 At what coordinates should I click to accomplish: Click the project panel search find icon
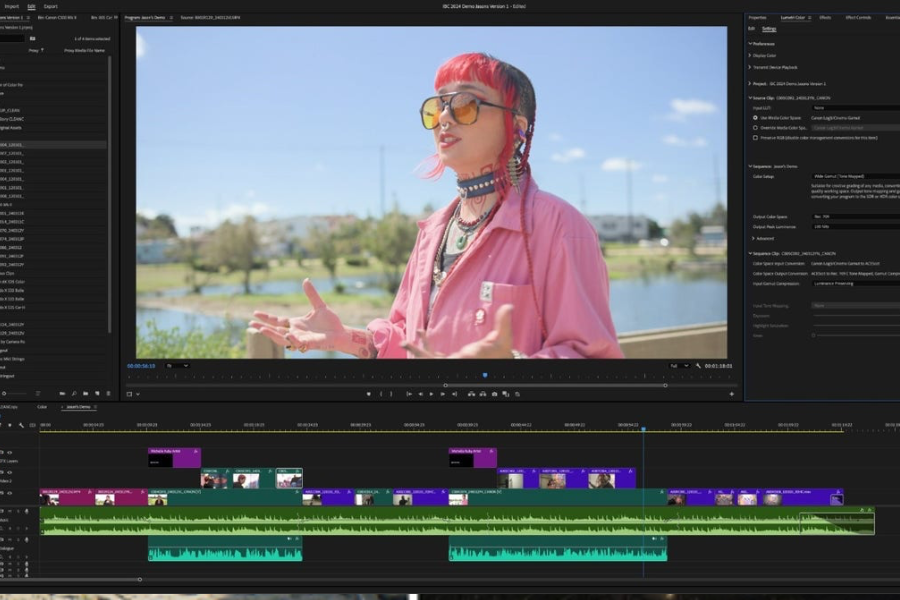(74, 393)
